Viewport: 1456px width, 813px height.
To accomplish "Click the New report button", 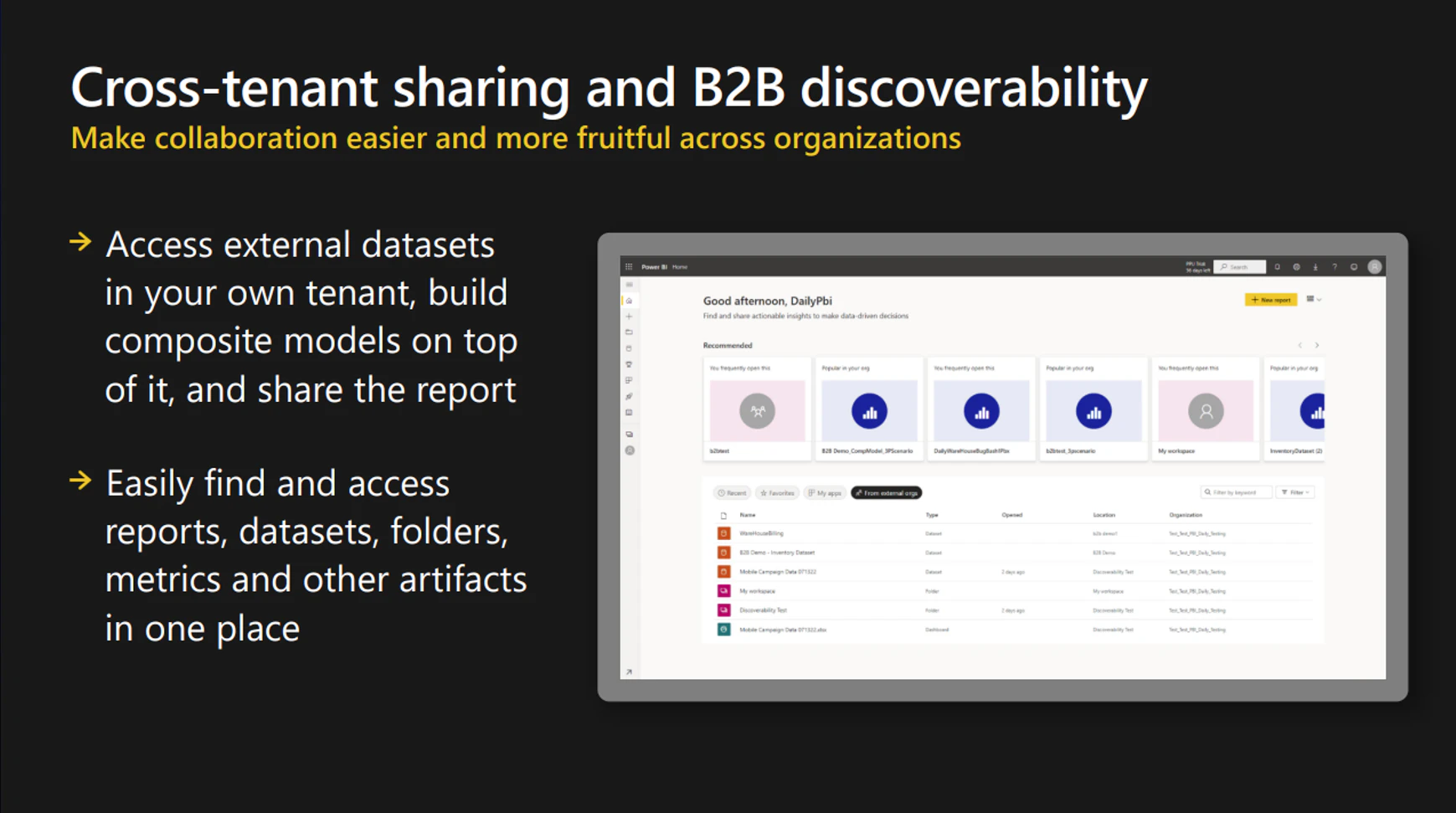I will pyautogui.click(x=1270, y=299).
